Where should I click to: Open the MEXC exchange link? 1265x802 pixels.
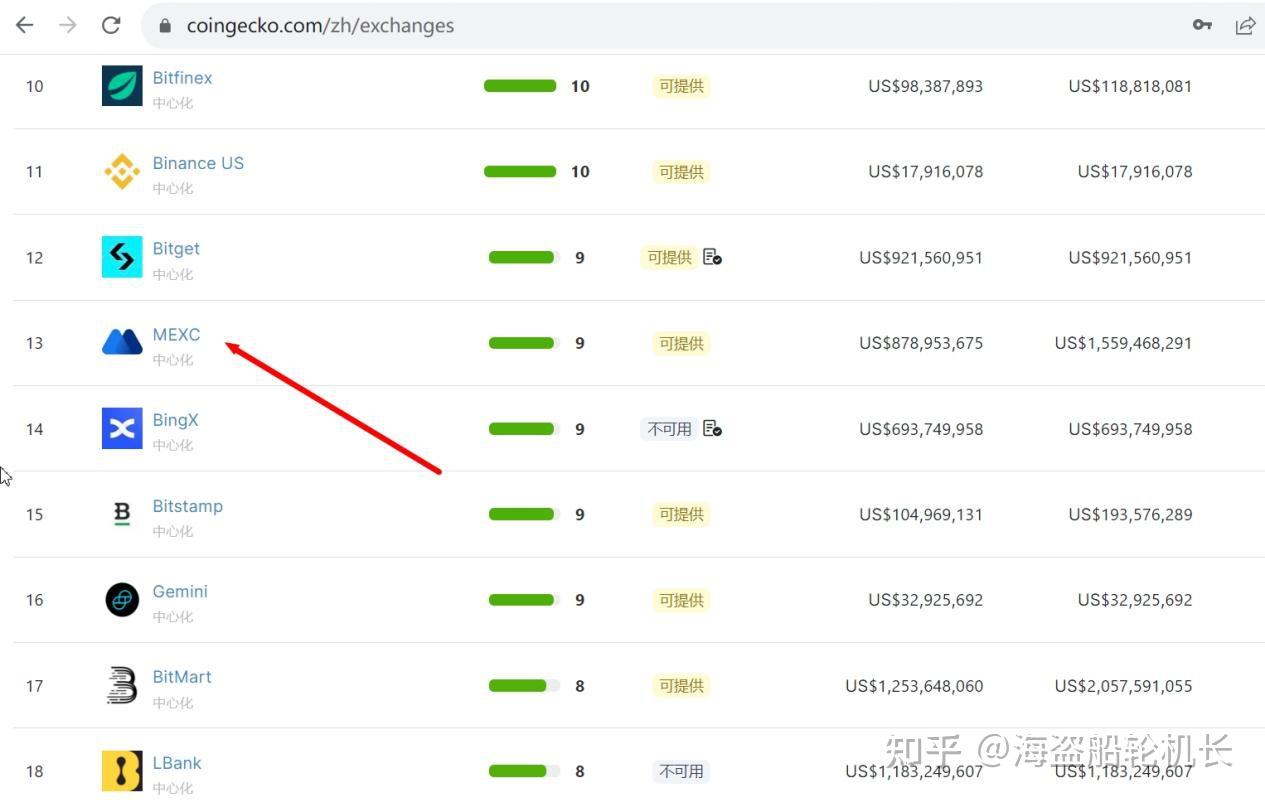point(176,334)
